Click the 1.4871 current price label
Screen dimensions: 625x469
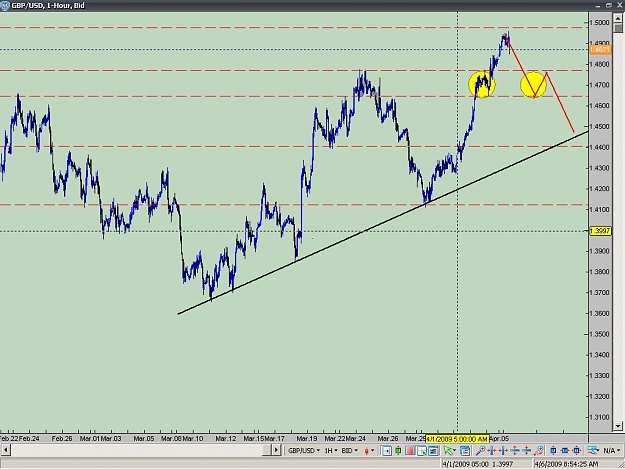(x=599, y=49)
